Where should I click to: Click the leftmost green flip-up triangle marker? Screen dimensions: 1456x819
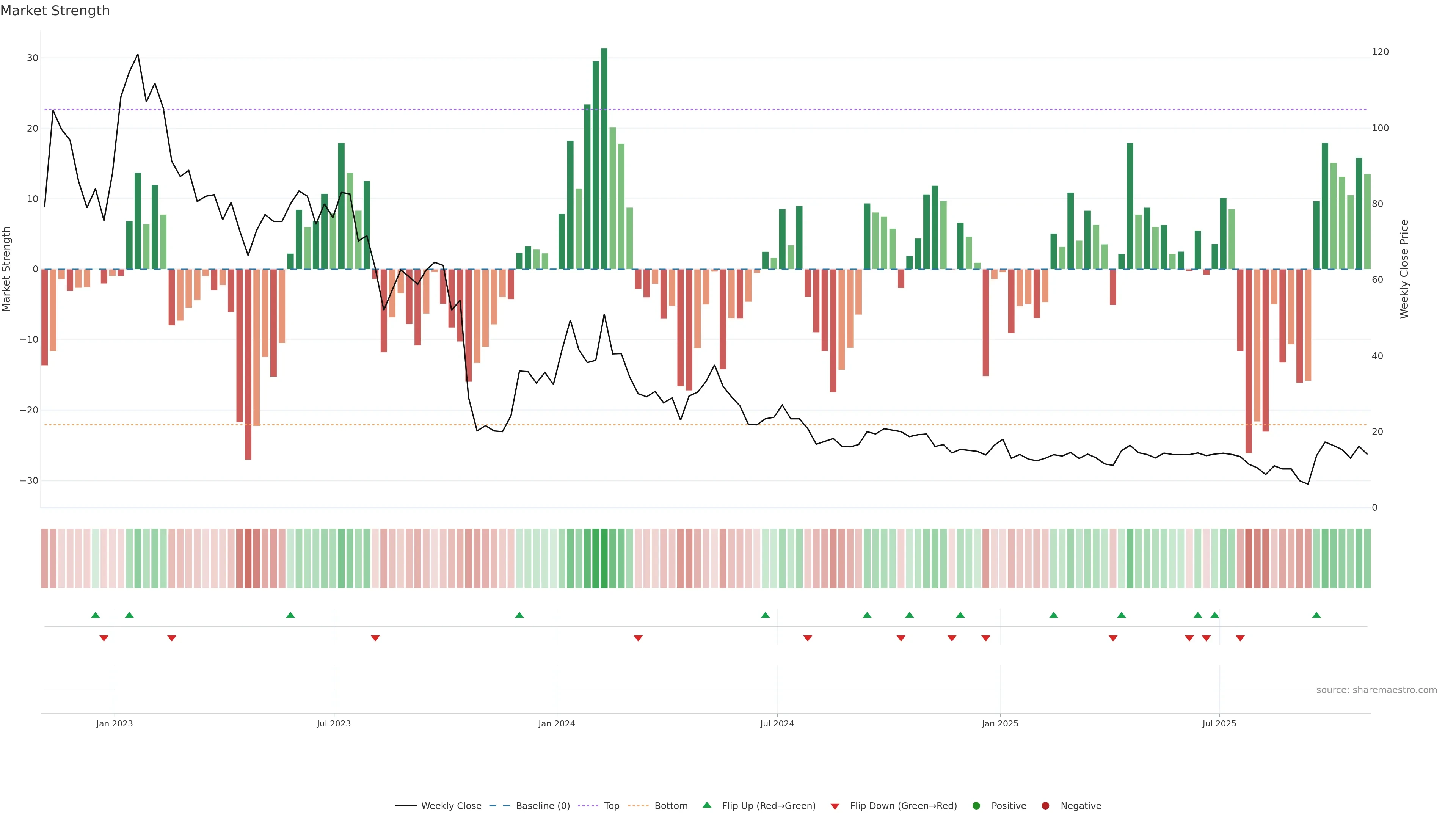pyautogui.click(x=96, y=615)
